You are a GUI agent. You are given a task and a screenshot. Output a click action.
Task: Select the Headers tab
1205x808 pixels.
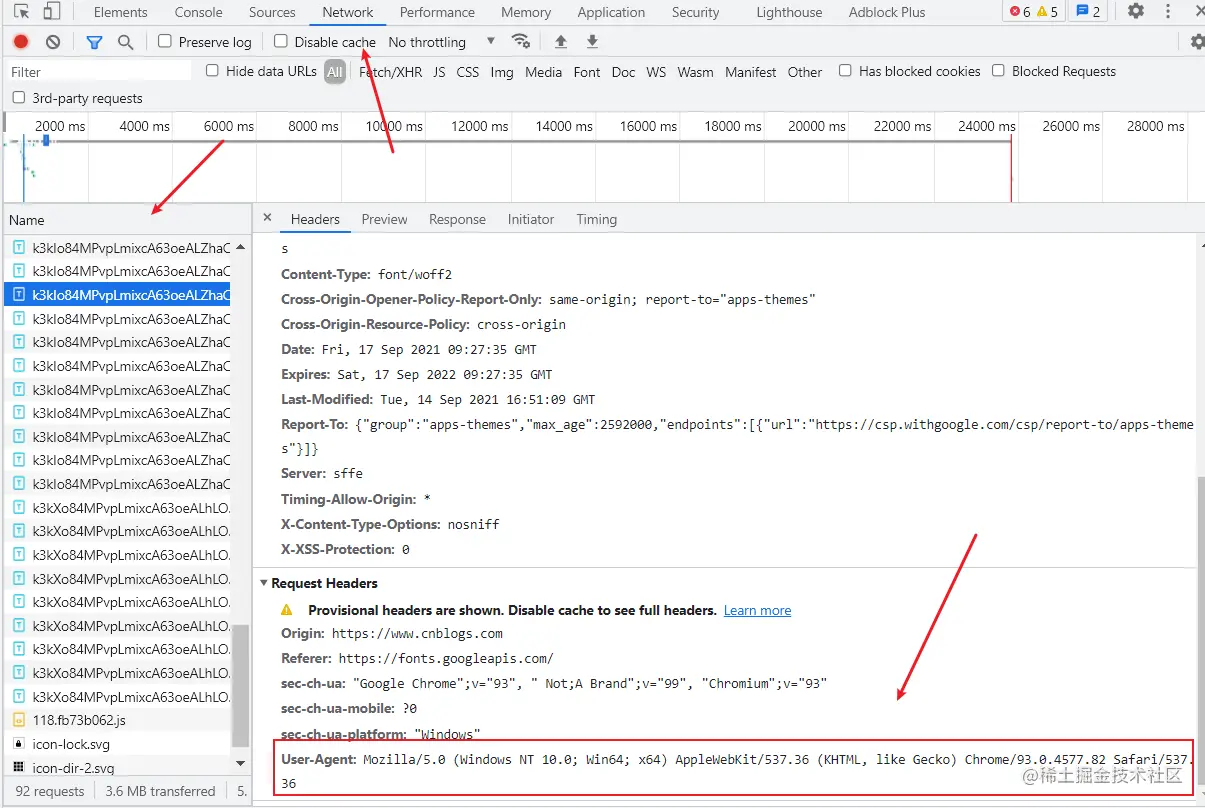click(315, 219)
